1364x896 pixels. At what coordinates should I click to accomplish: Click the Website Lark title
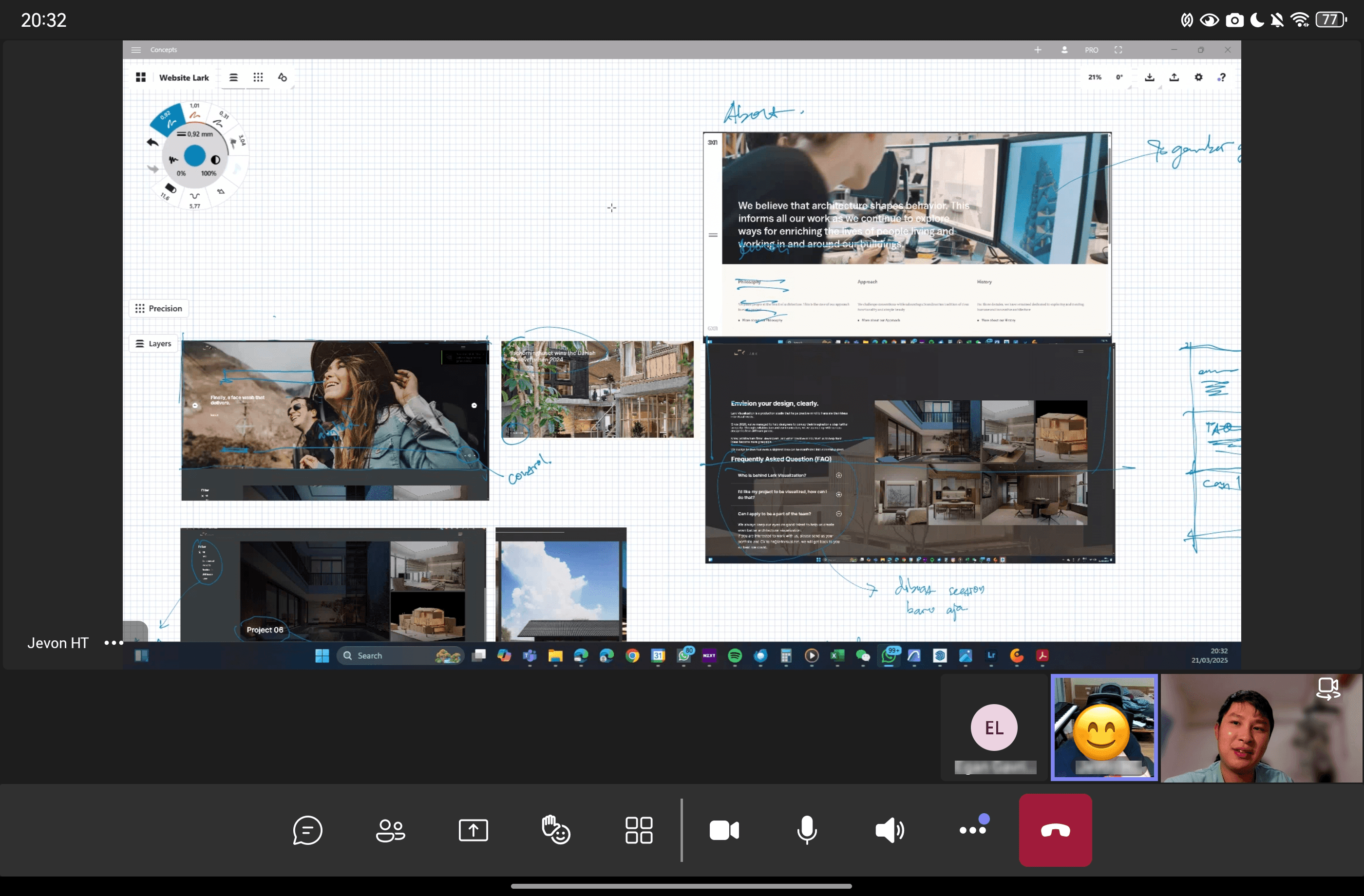point(184,78)
